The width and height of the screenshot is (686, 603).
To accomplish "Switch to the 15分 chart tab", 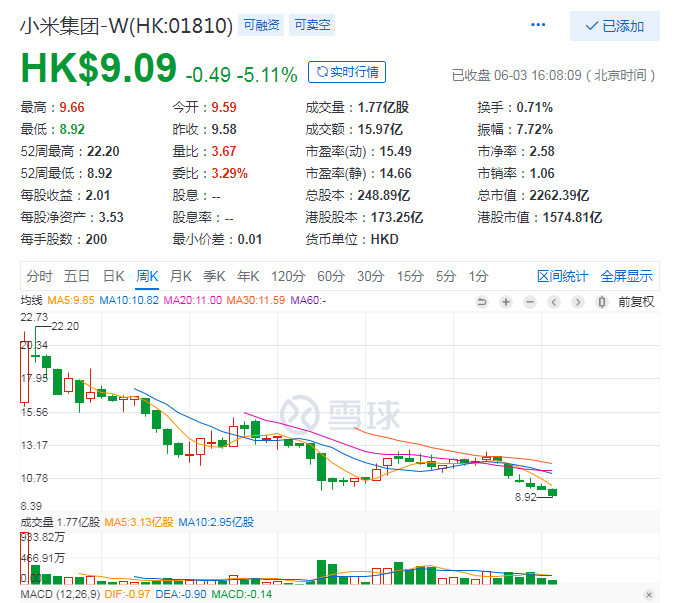I will pos(410,276).
